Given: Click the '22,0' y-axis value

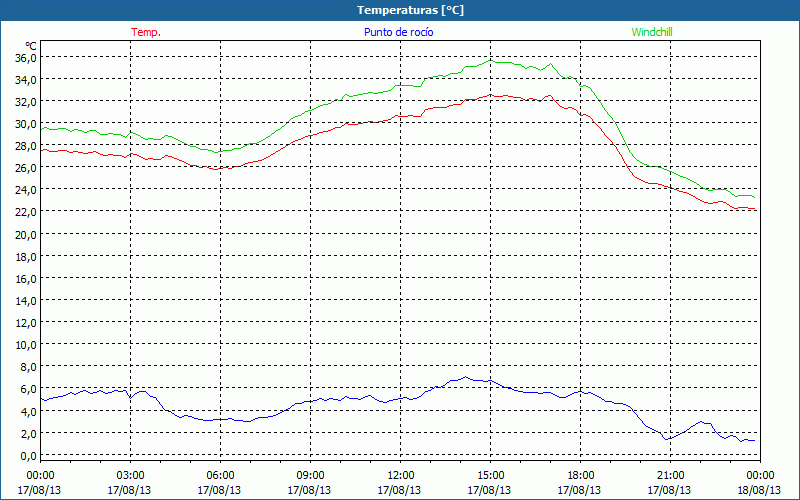Looking at the screenshot, I should tap(26, 212).
